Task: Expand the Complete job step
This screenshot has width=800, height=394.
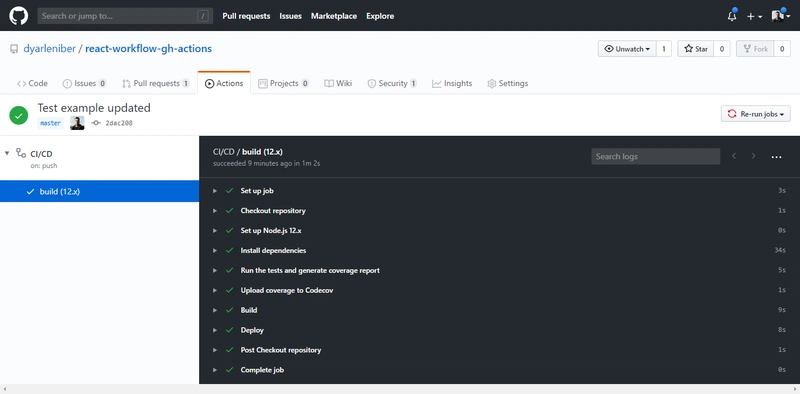Action: (215, 370)
